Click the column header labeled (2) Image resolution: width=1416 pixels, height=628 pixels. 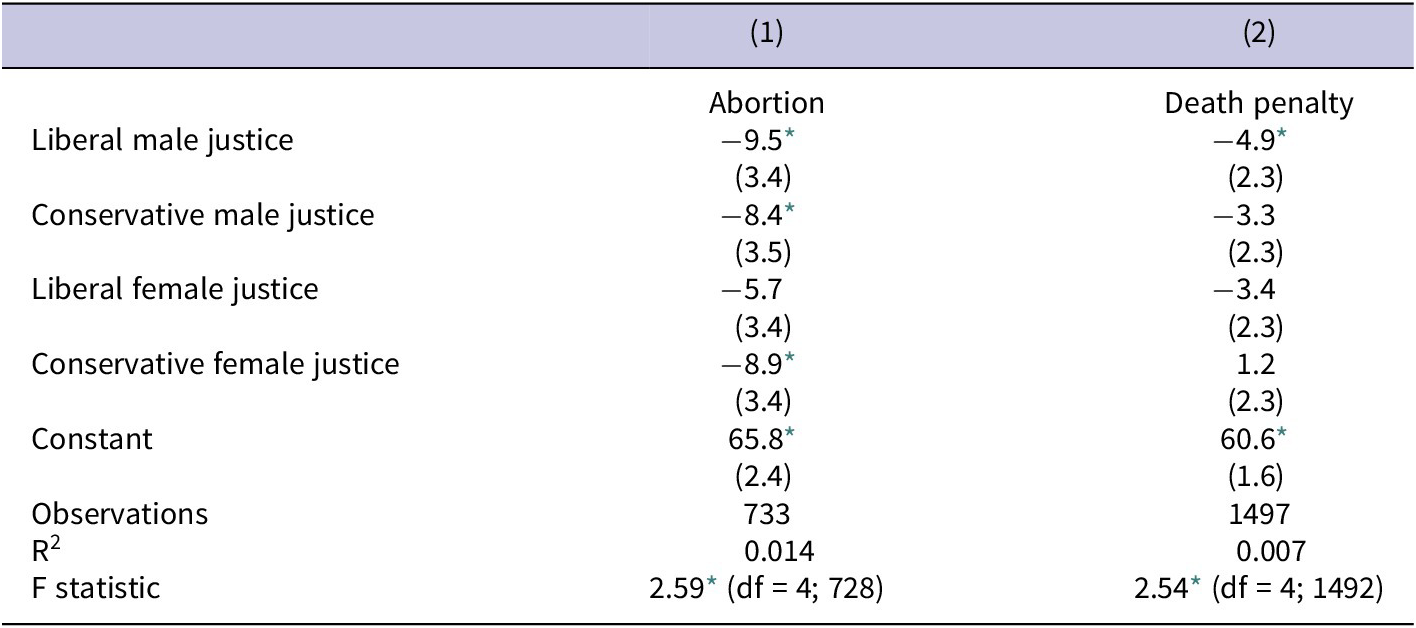(1257, 34)
